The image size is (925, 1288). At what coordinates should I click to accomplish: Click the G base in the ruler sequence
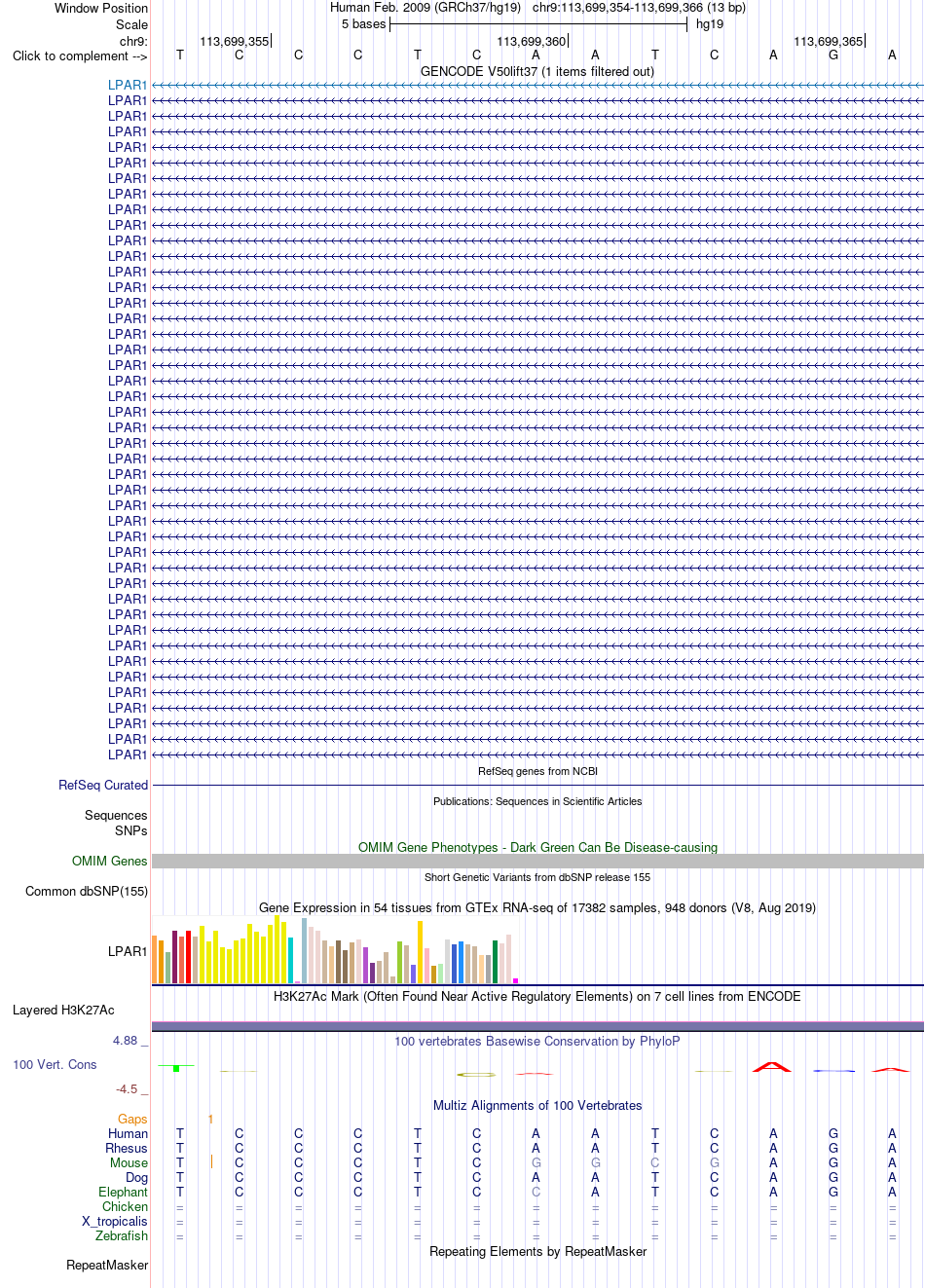pyautogui.click(x=832, y=55)
